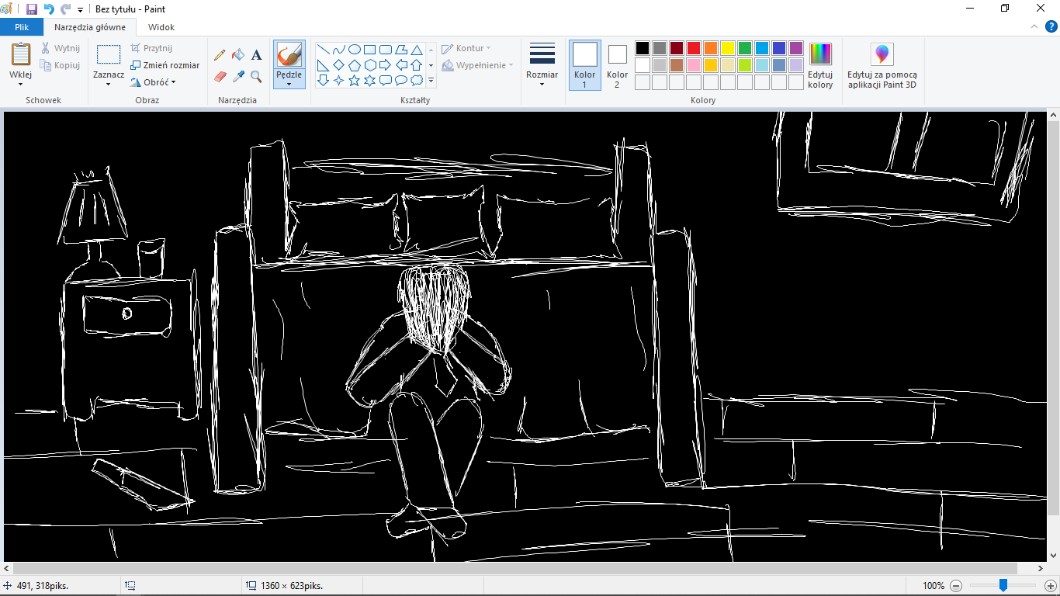This screenshot has width=1060, height=596.
Task: Set Kolor 1 as active color
Action: pos(585,64)
